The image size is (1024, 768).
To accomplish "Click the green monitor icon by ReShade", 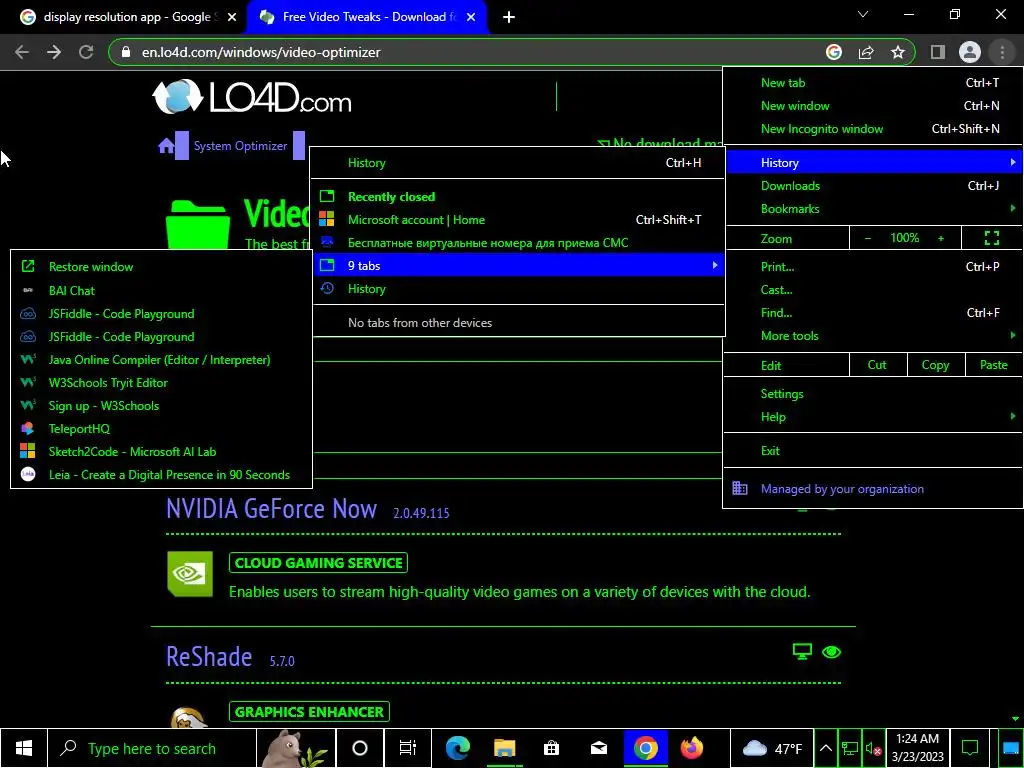I will [x=802, y=652].
